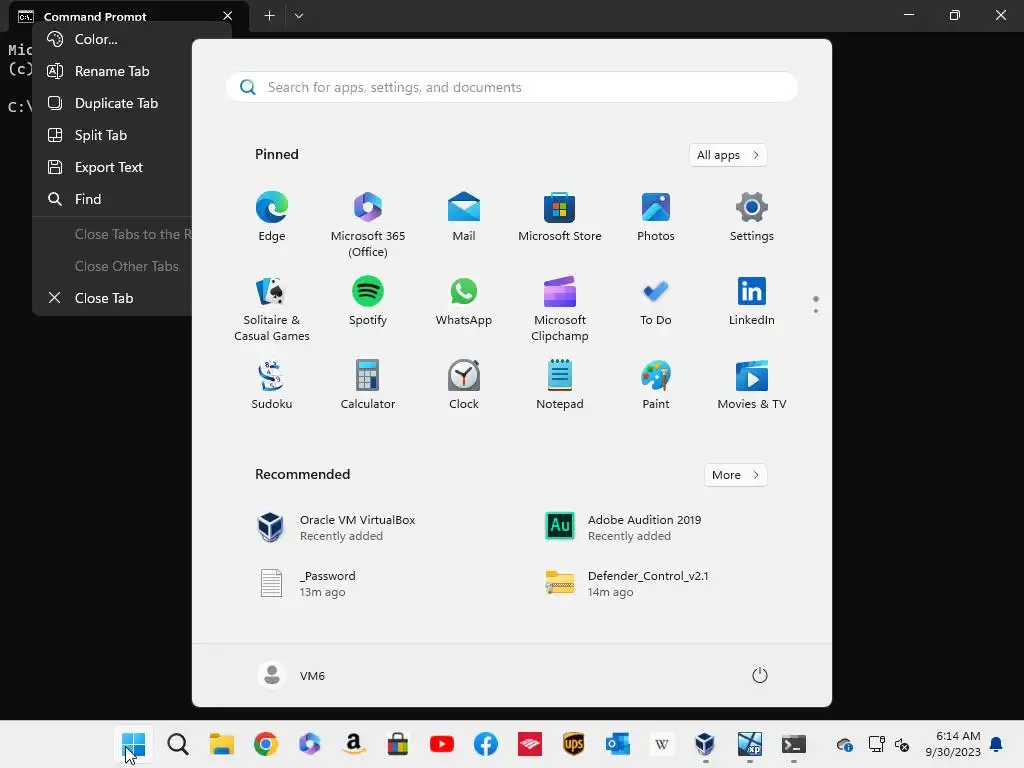
Task: Open the Paint app
Action: pos(656,385)
